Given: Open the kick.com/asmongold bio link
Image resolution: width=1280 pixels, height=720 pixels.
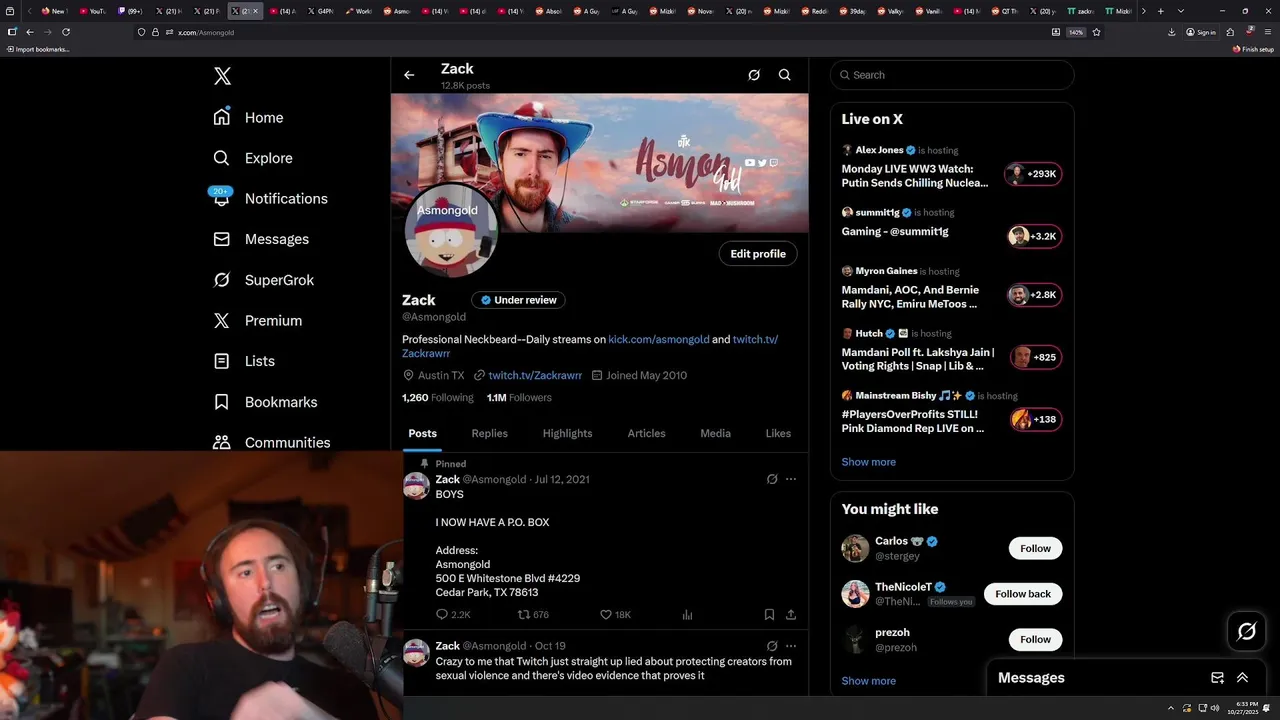Looking at the screenshot, I should [x=658, y=339].
